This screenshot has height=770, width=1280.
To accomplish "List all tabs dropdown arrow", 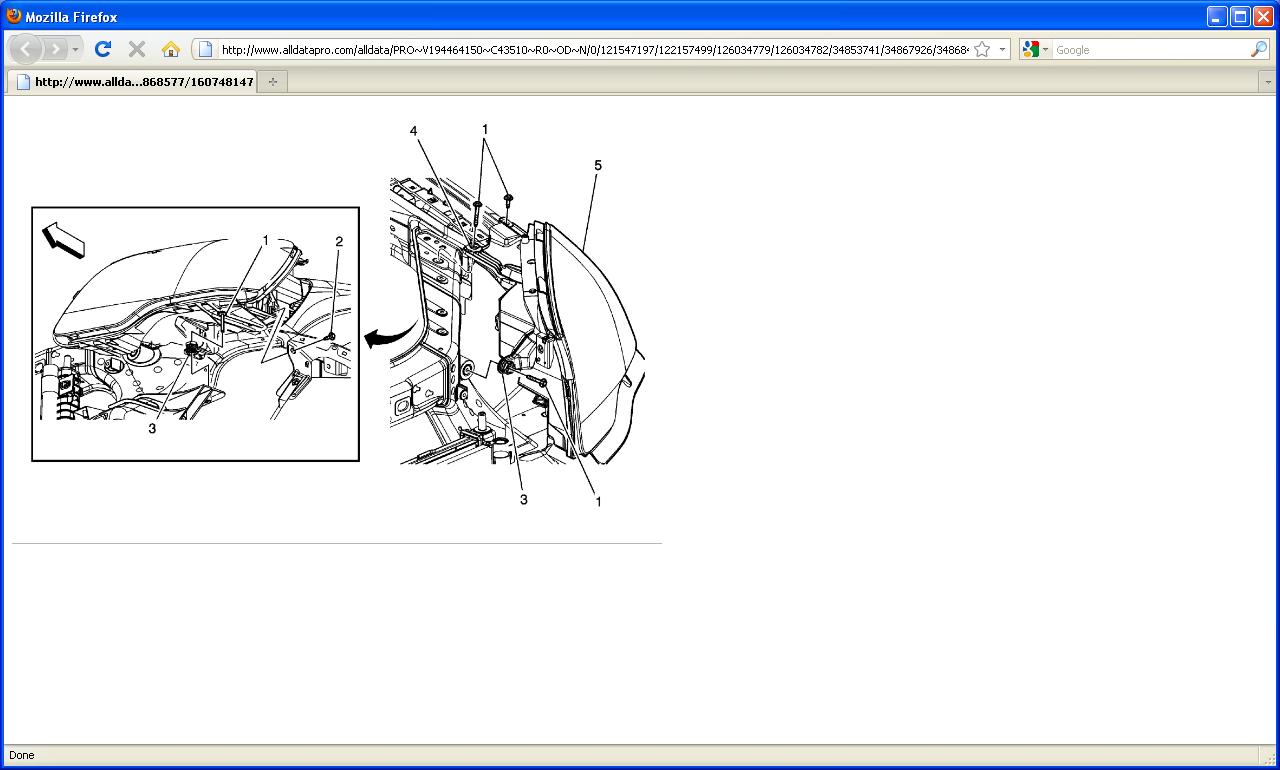I will point(1267,82).
